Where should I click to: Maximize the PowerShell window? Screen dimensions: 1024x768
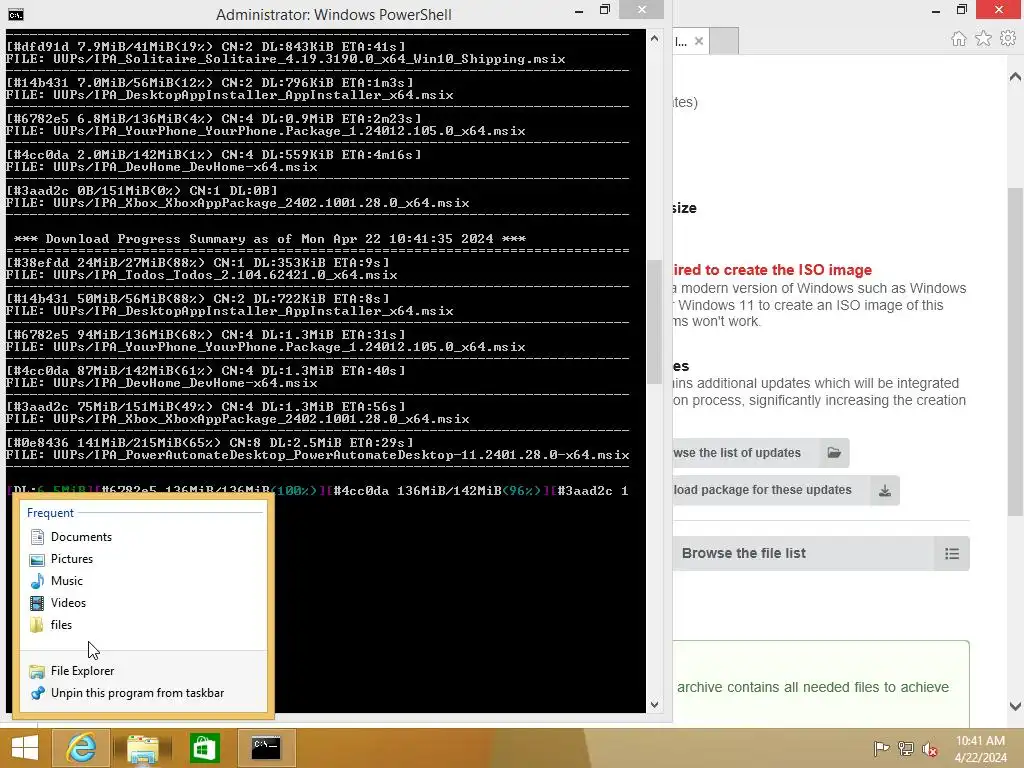pyautogui.click(x=605, y=10)
